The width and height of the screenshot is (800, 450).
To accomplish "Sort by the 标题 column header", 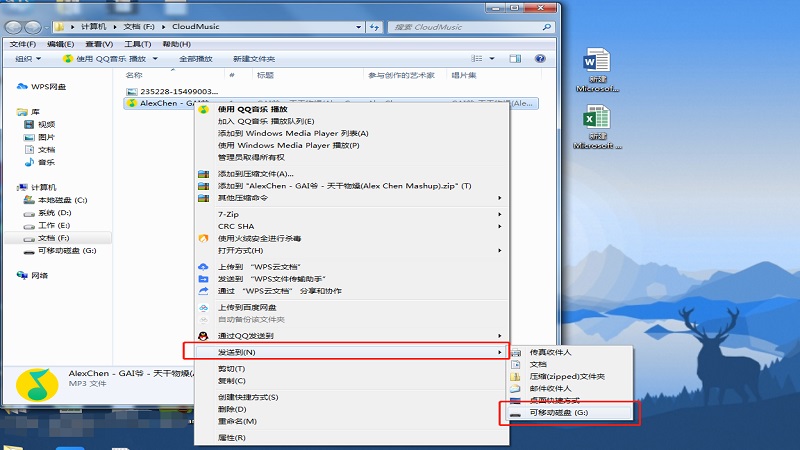I will point(265,75).
